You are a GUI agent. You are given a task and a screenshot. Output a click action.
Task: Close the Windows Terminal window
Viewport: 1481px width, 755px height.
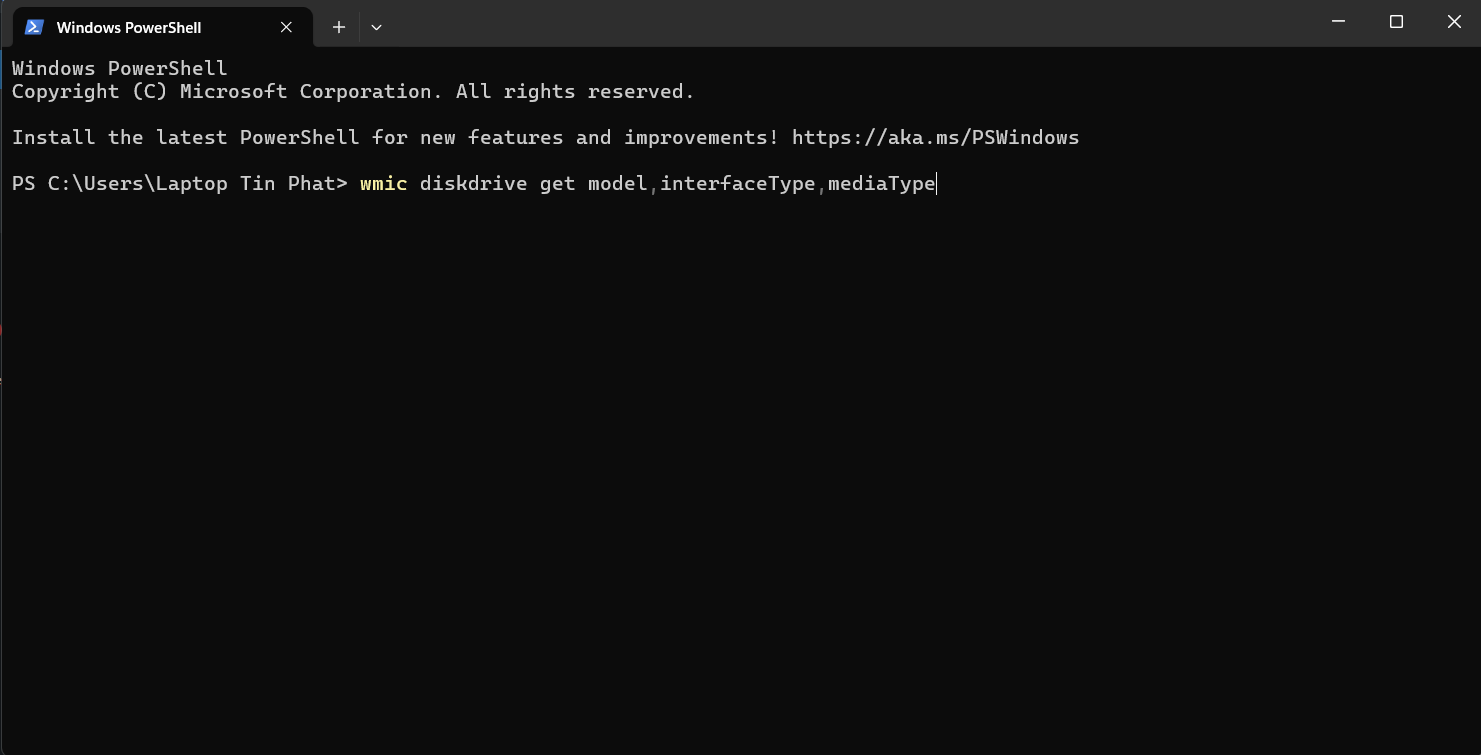tap(1454, 22)
